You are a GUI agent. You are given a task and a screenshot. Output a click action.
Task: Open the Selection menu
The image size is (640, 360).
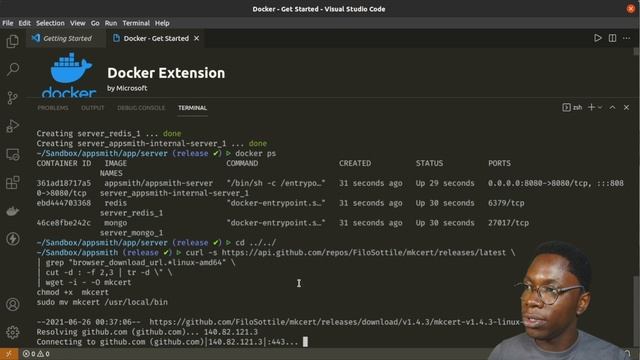(50, 23)
